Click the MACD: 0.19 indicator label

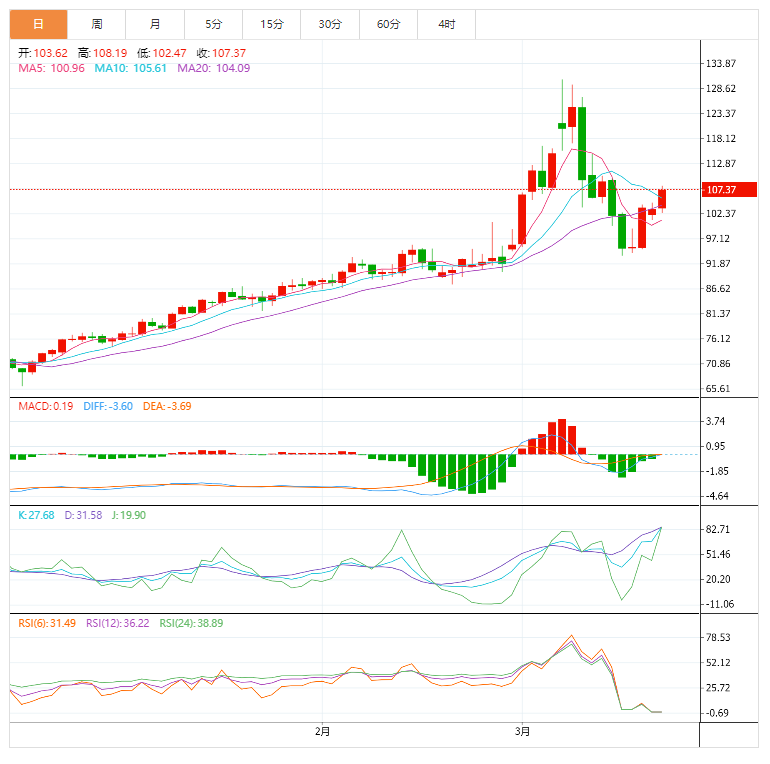pyautogui.click(x=46, y=406)
